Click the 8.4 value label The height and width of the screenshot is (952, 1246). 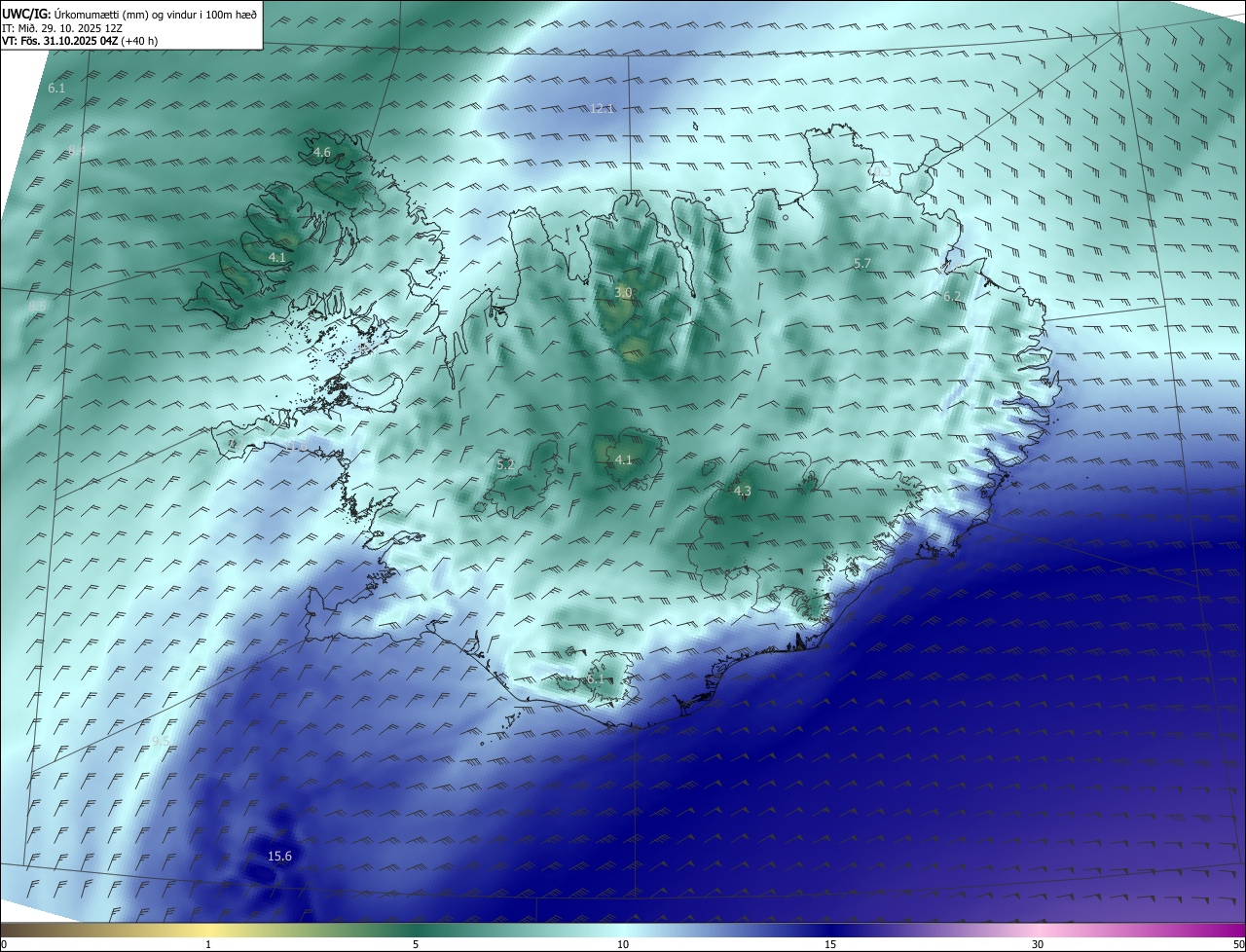click(x=77, y=150)
